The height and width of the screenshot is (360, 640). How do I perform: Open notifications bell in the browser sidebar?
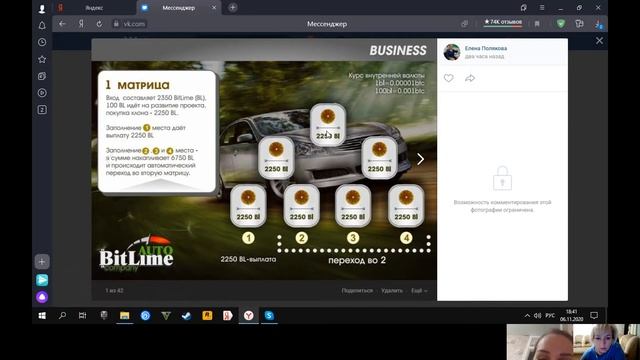point(42,25)
